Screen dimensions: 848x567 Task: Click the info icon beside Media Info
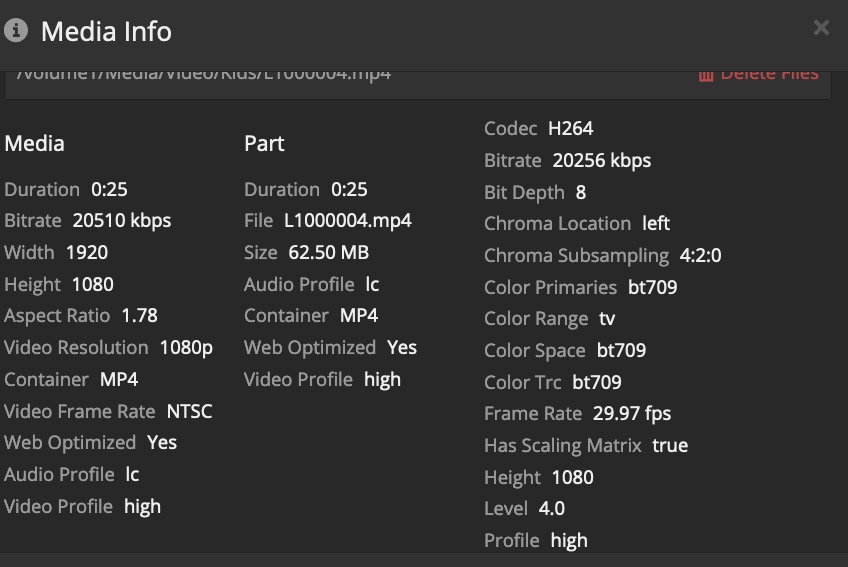(x=15, y=30)
